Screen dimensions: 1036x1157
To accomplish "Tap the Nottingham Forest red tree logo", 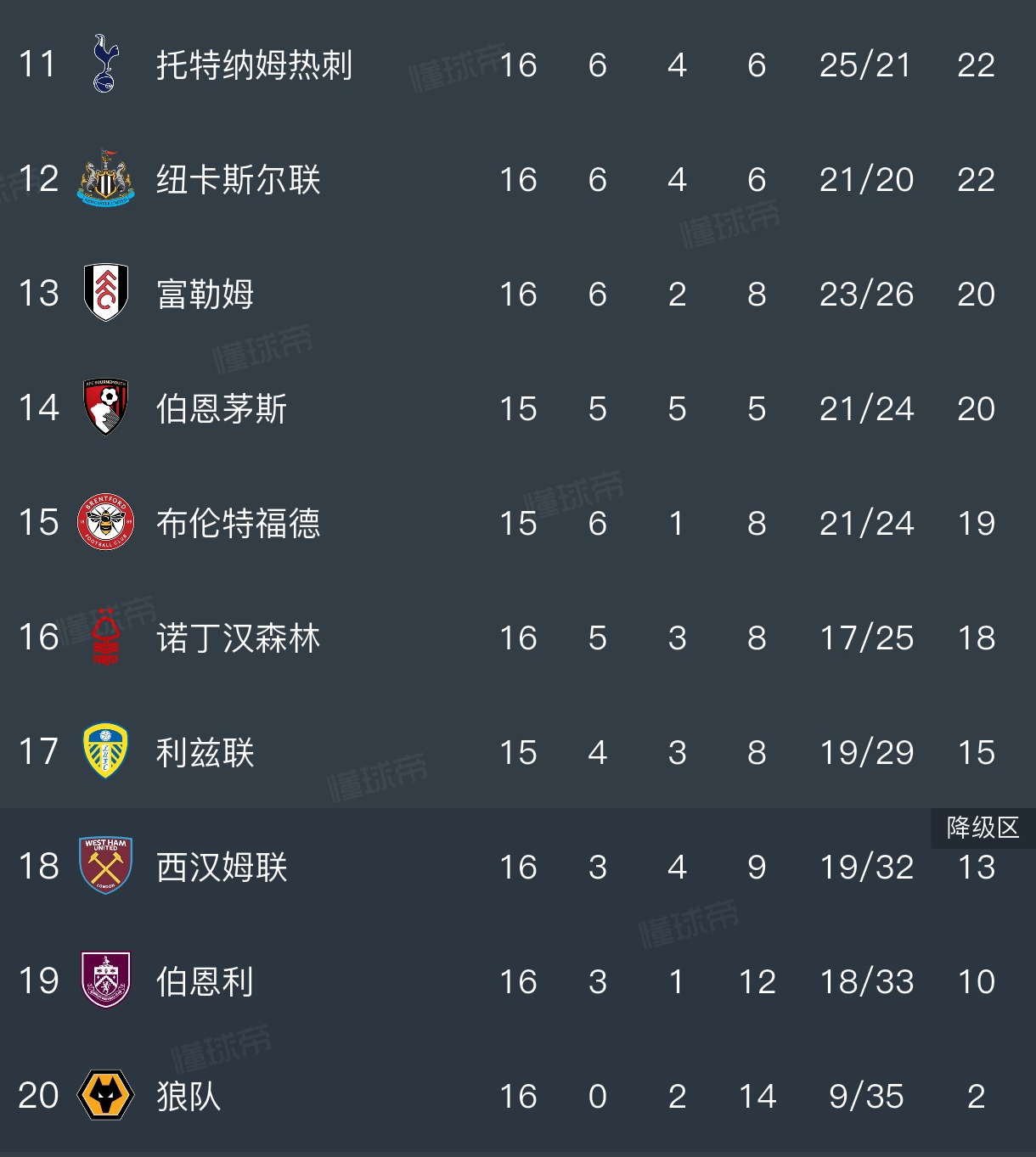I will [105, 637].
